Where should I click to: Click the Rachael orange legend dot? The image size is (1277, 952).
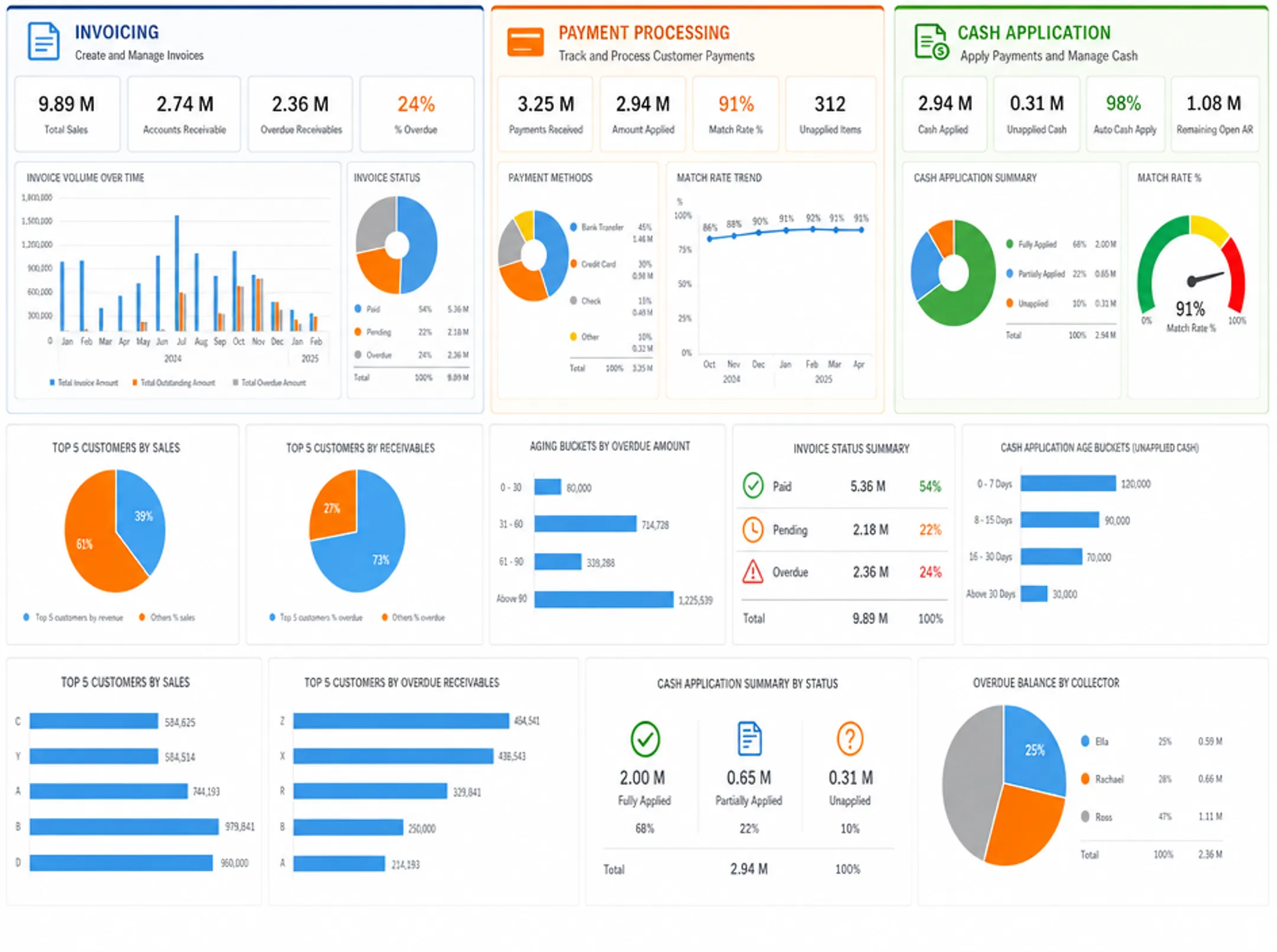pyautogui.click(x=1085, y=778)
